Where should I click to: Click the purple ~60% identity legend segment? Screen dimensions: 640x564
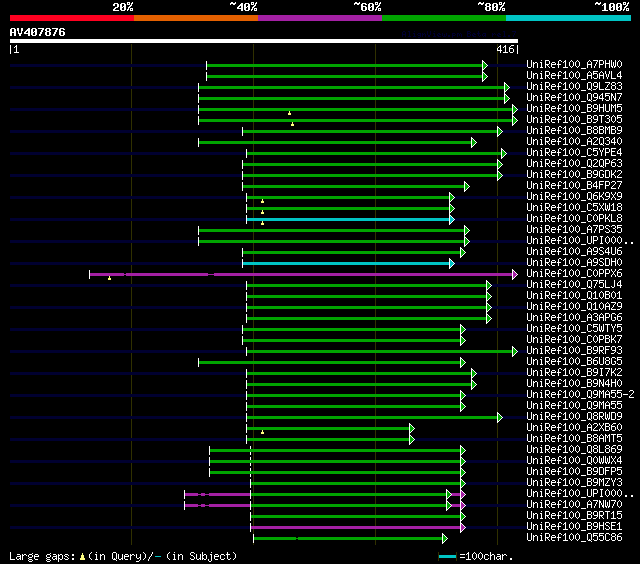pyautogui.click(x=320, y=18)
